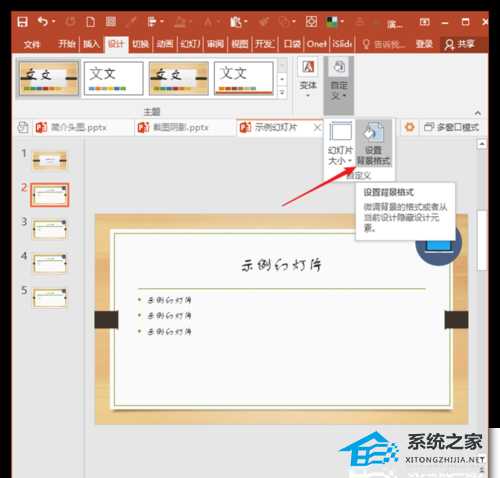Select the first wood-frame theme thumbnail
The image size is (500, 478).
click(x=49, y=78)
